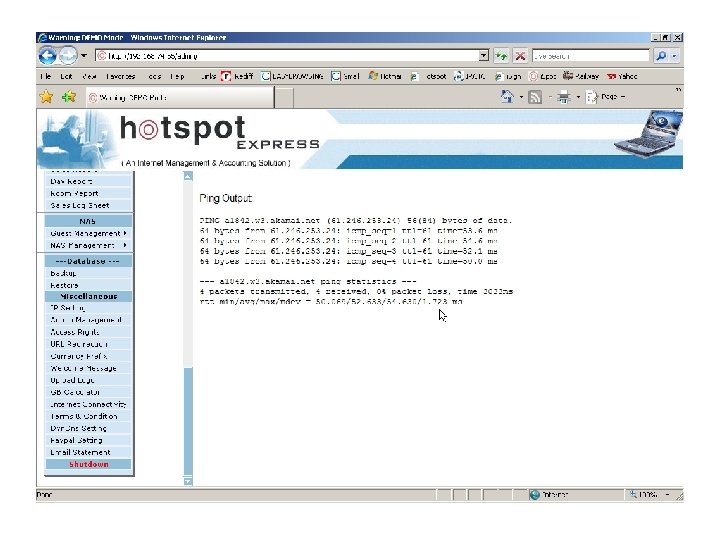Image resolution: width=720 pixels, height=540 pixels.
Task: Open the Rediff link in Links bar
Action: point(237,76)
